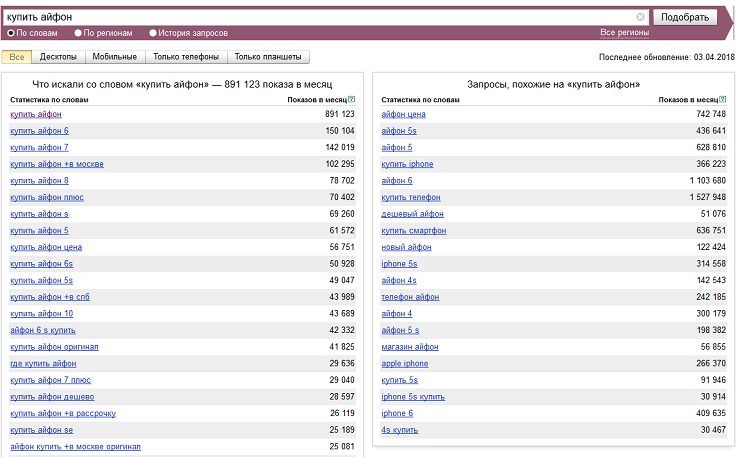Switch to the 'Десктопы' tab
Screen dimensions: 740x457
pos(58,57)
